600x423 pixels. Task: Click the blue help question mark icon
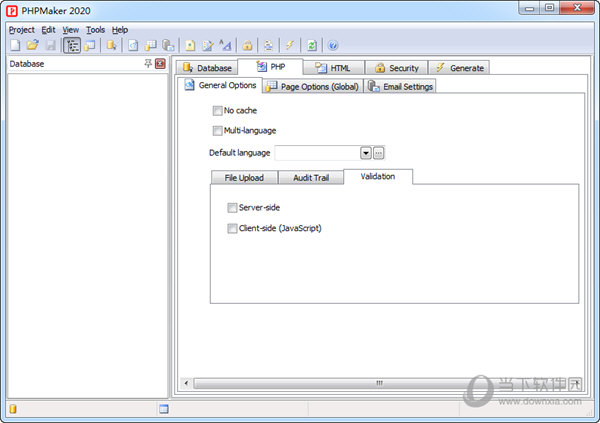(333, 46)
